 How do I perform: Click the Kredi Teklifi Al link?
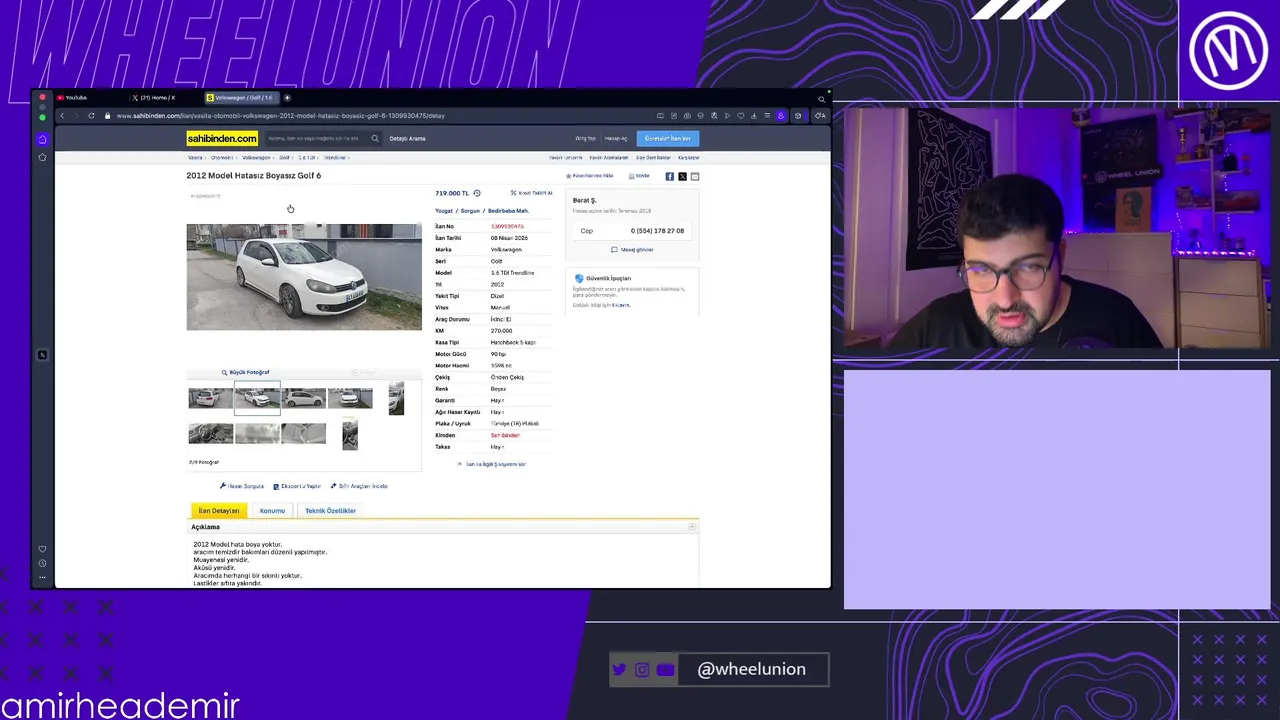531,193
